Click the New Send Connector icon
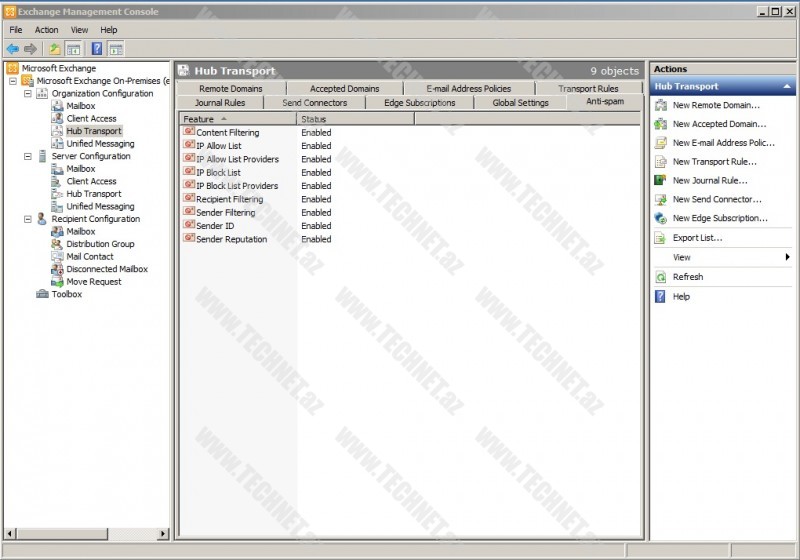Screen dimensions: 800x560 [660, 199]
